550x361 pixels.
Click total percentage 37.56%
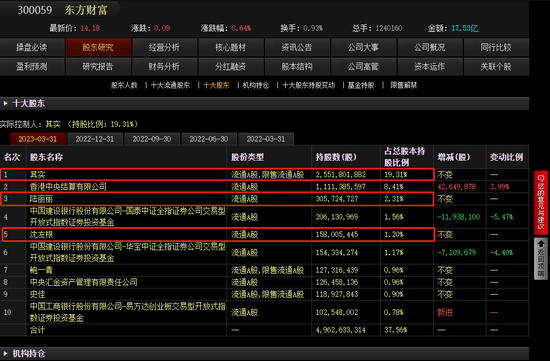tap(396, 330)
